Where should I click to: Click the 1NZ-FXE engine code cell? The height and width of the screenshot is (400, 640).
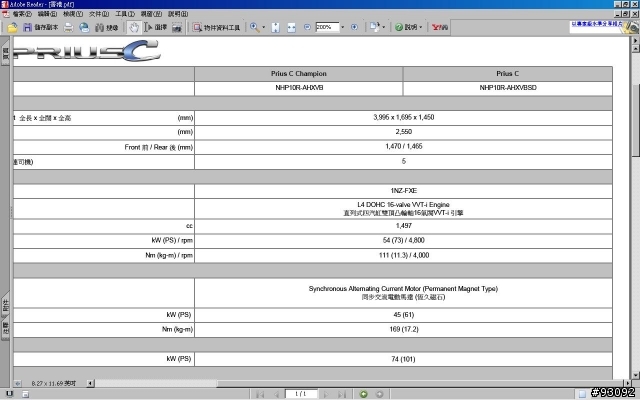(404, 191)
